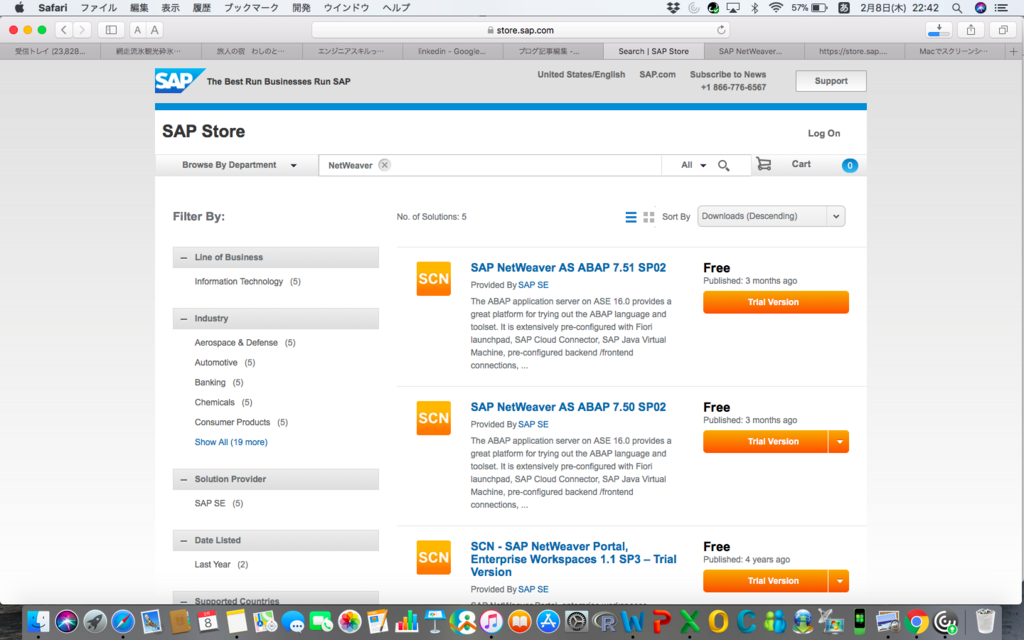This screenshot has height=640, width=1024.
Task: Switch to the linkedin - Google browser tab
Action: [452, 51]
